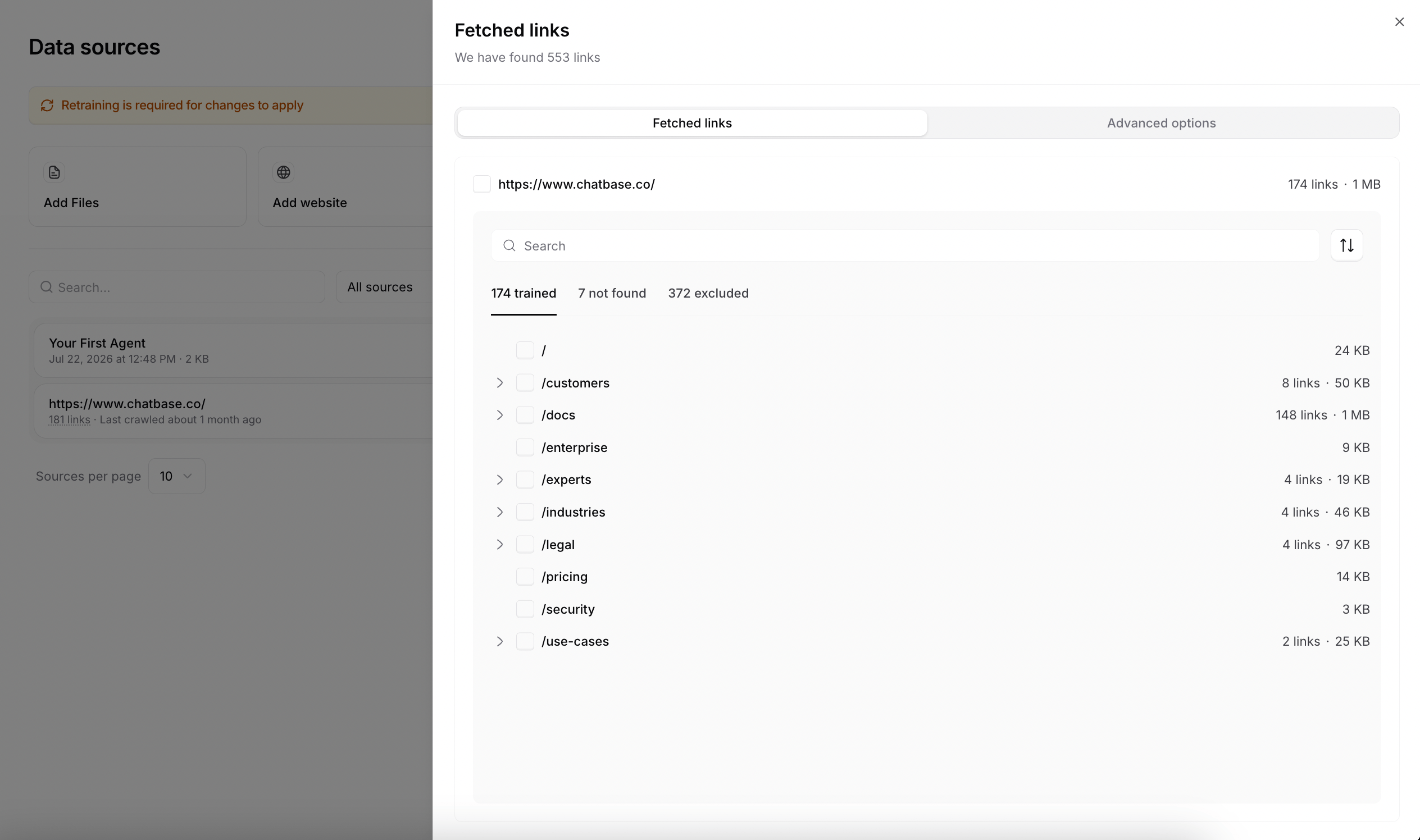Expand the /docs folder
The width and height of the screenshot is (1420, 840).
click(x=499, y=415)
